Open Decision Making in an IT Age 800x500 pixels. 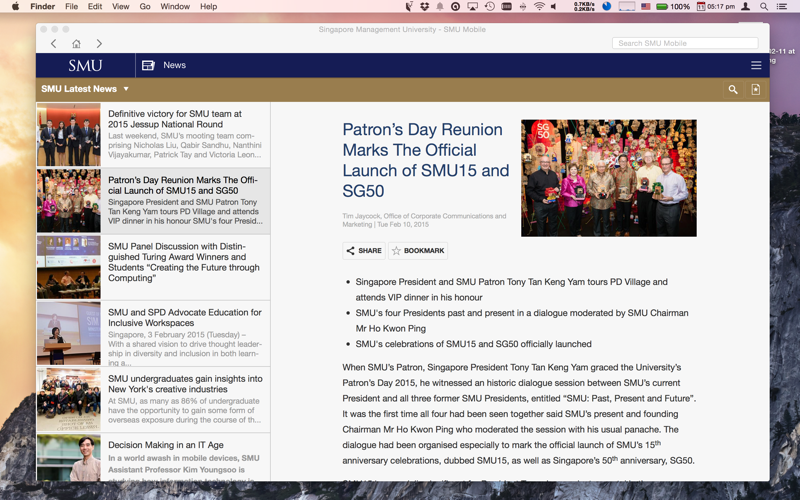(x=153, y=458)
